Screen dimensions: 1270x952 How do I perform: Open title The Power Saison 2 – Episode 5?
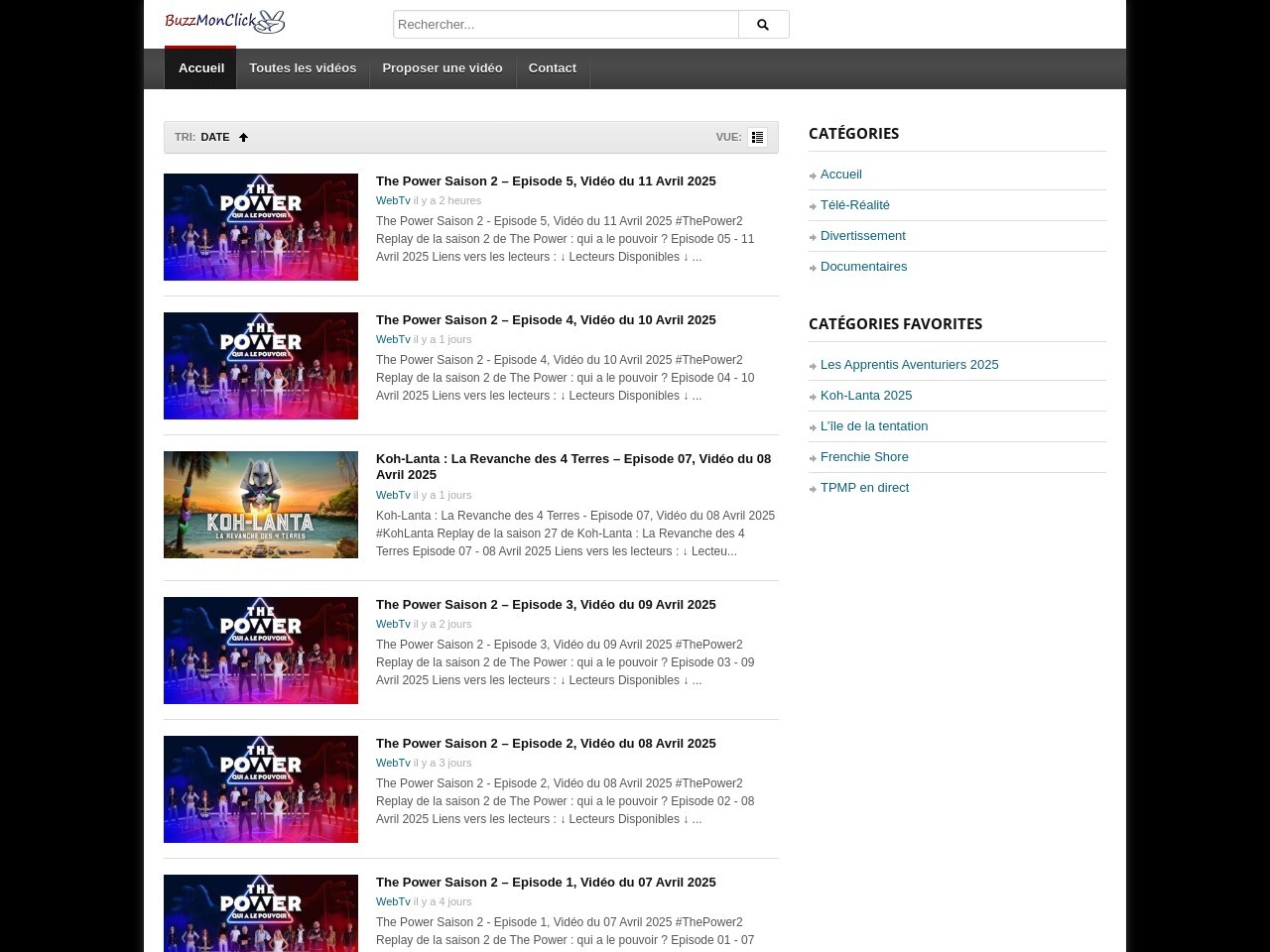546,181
